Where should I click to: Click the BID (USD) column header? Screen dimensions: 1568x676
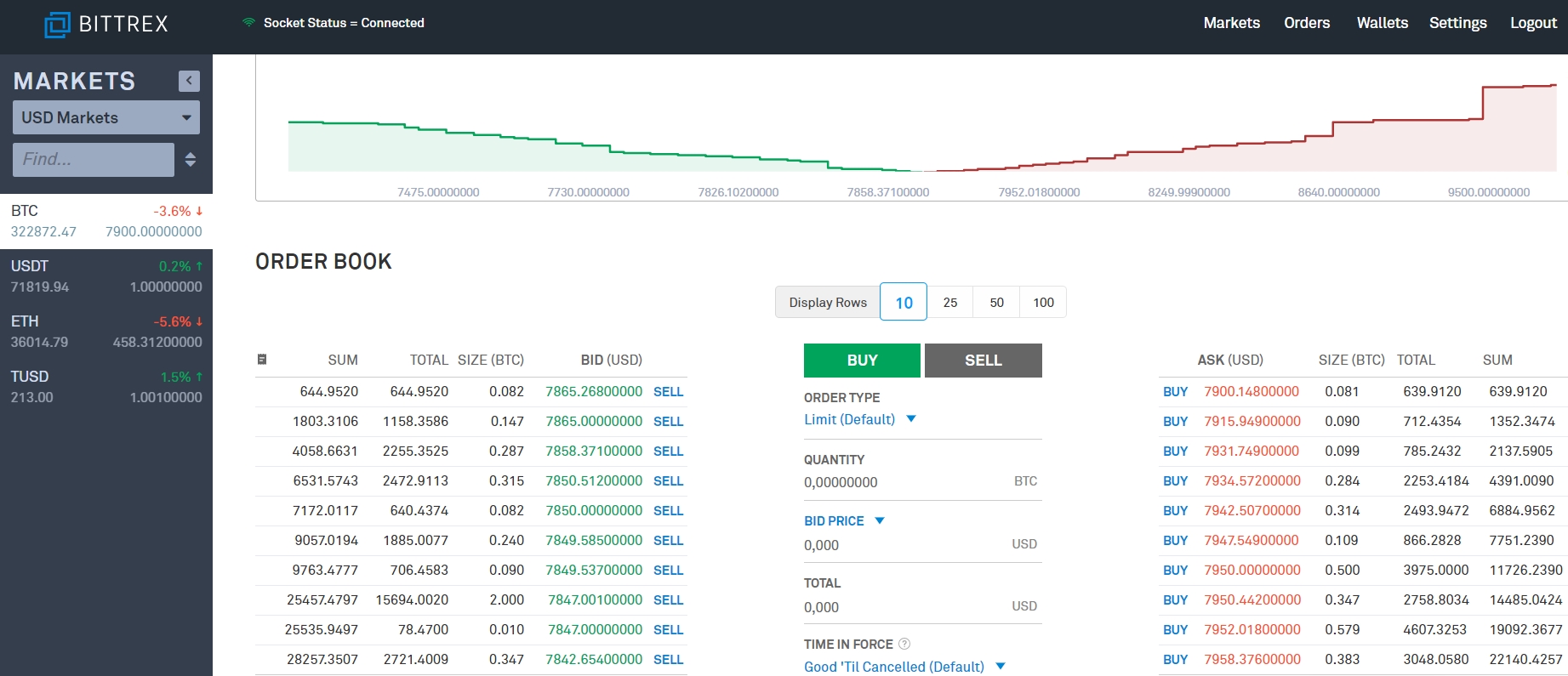[611, 361]
